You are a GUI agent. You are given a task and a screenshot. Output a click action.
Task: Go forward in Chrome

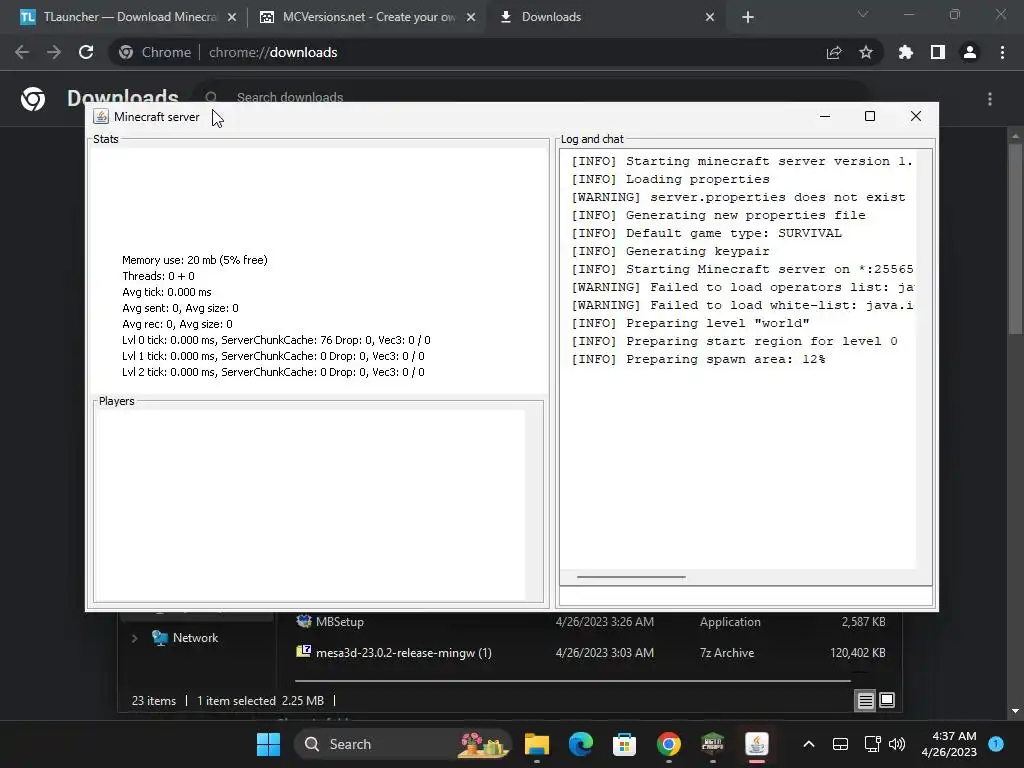54,52
